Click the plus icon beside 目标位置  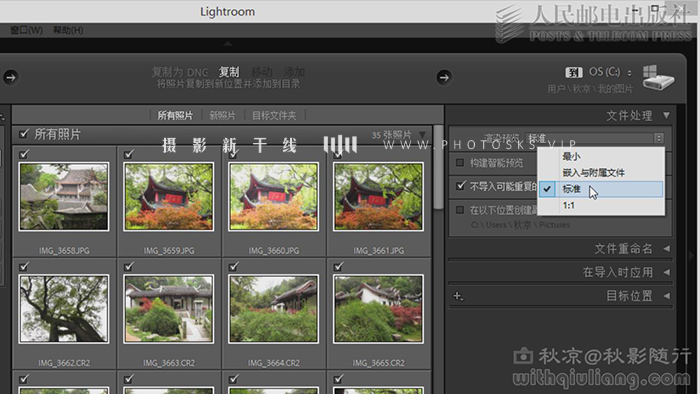pos(458,296)
